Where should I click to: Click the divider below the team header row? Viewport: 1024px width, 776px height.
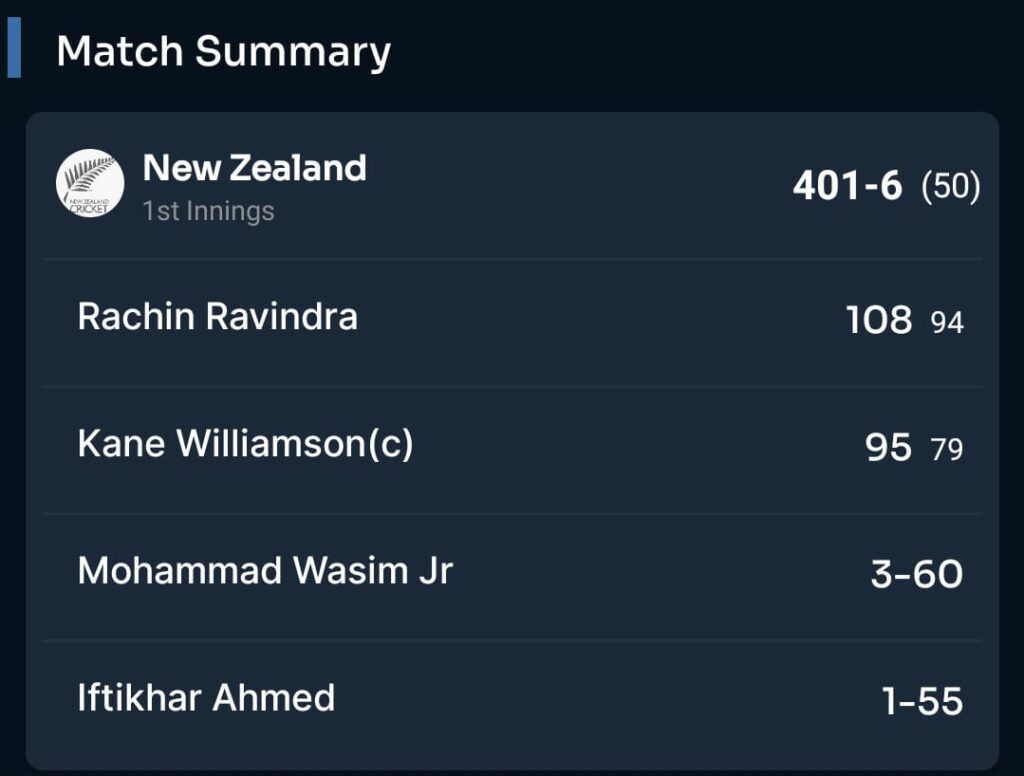click(513, 259)
